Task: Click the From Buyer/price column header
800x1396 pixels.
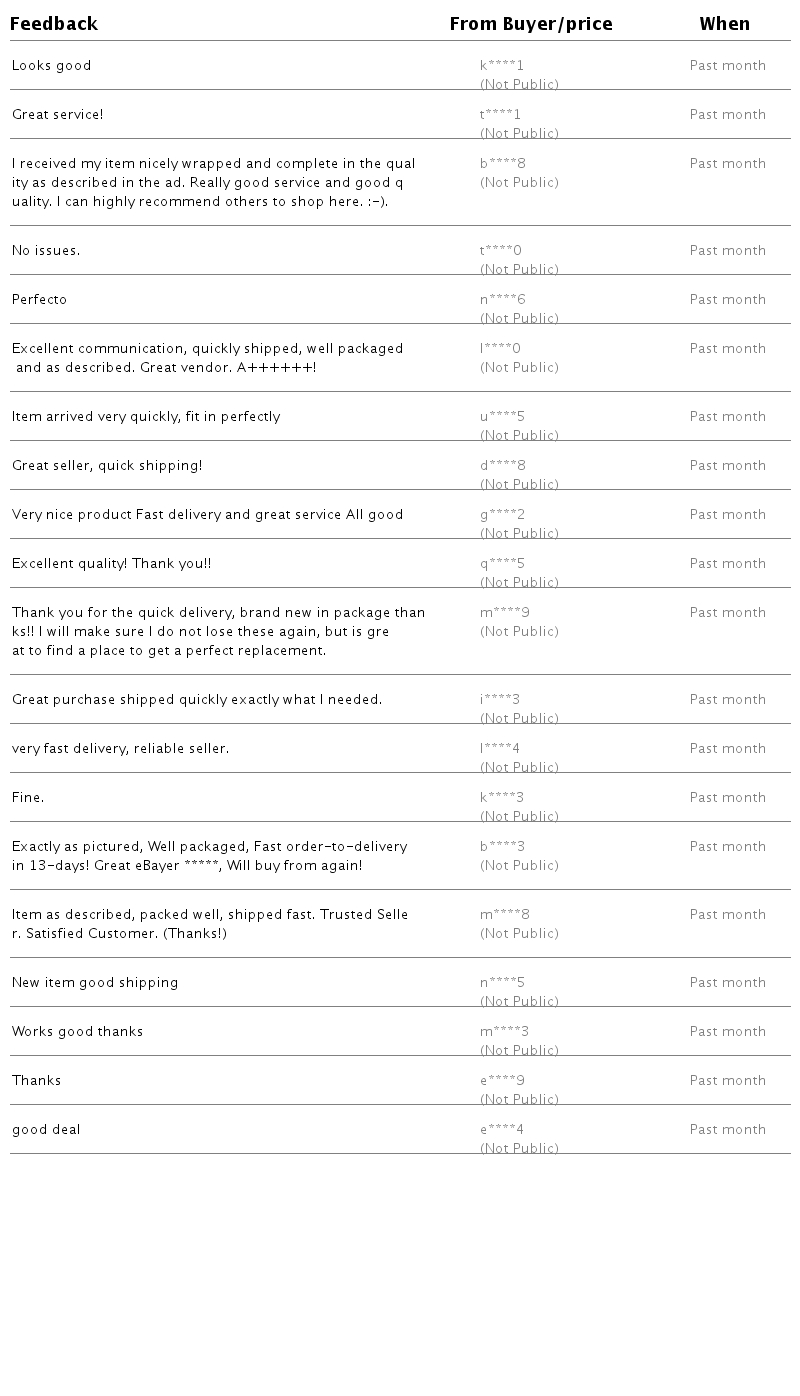Action: pyautogui.click(x=531, y=24)
